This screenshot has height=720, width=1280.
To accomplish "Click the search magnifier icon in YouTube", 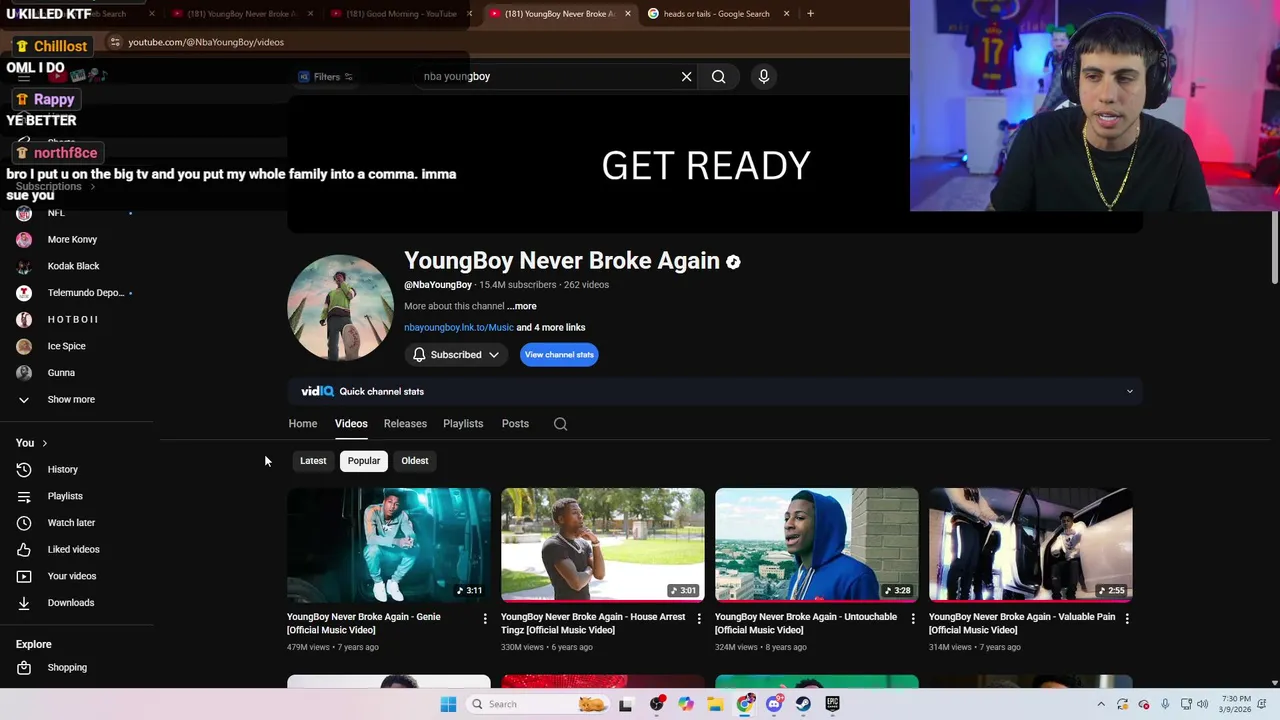I will pyautogui.click(x=718, y=76).
